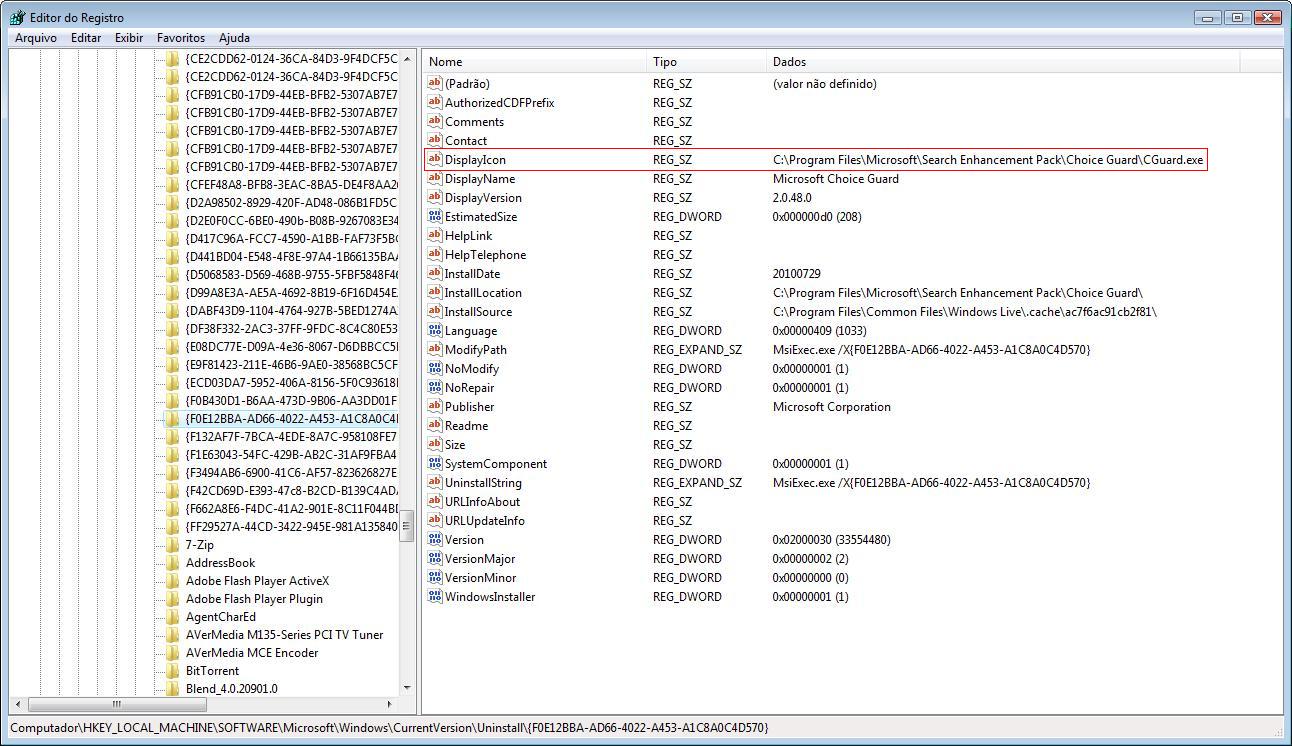Screen dimensions: 1292x746
Task: Click folder icon of AVerMedia MCE Encoder
Action: coord(172,653)
